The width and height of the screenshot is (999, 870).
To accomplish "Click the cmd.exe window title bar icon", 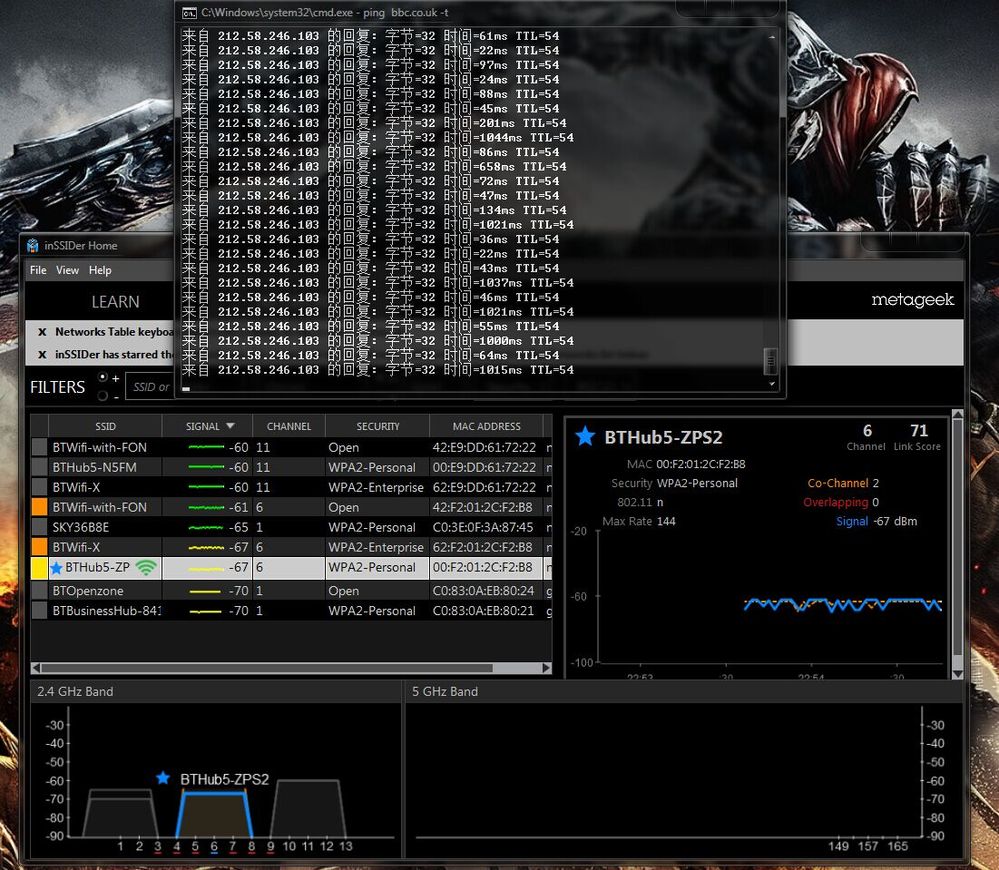I will [x=189, y=13].
